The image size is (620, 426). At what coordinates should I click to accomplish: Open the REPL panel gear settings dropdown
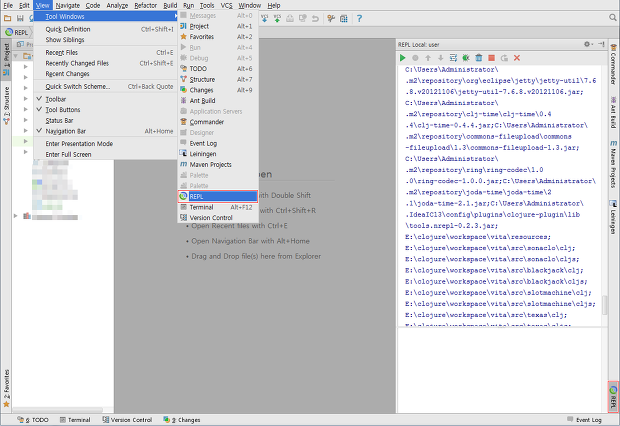588,44
